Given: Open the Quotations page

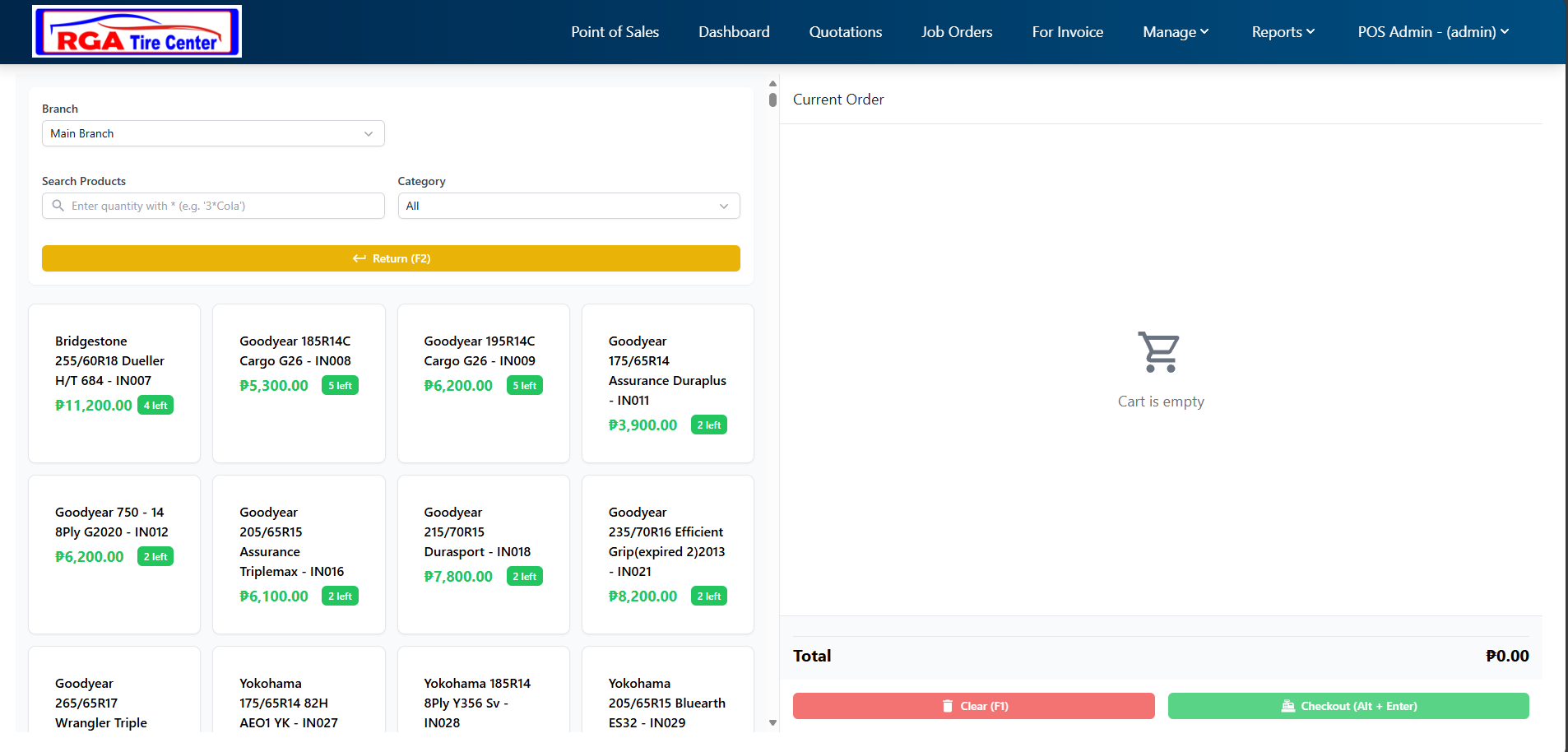Looking at the screenshot, I should 845,32.
